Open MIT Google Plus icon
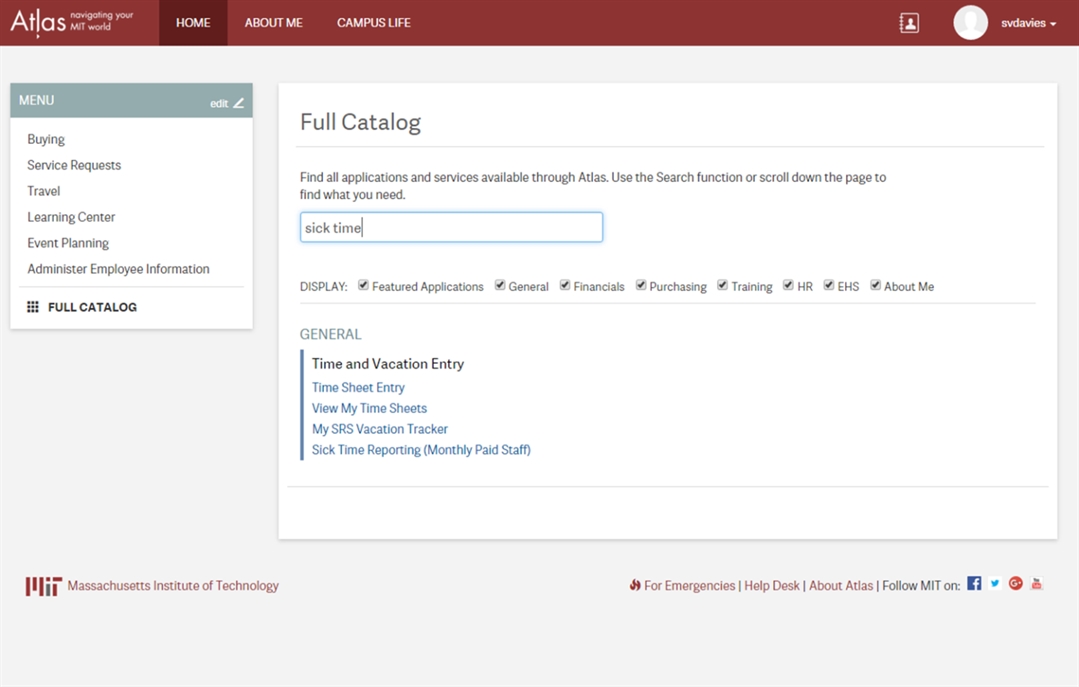The image size is (1079, 687). coord(1016,584)
